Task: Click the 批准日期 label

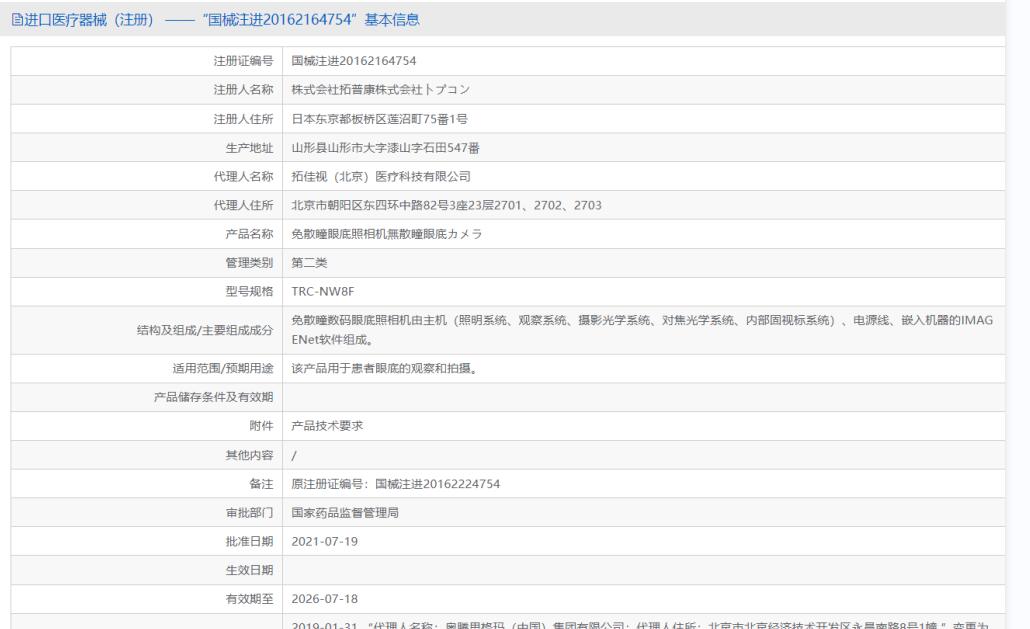Action: tap(249, 542)
